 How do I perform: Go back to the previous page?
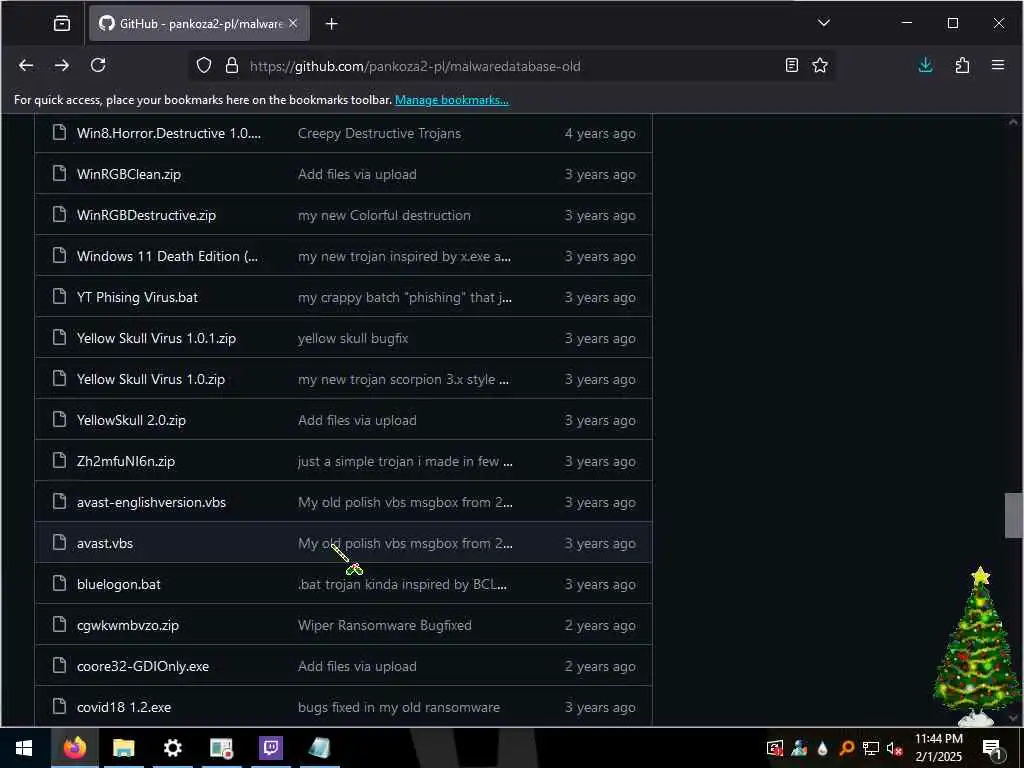(26, 65)
